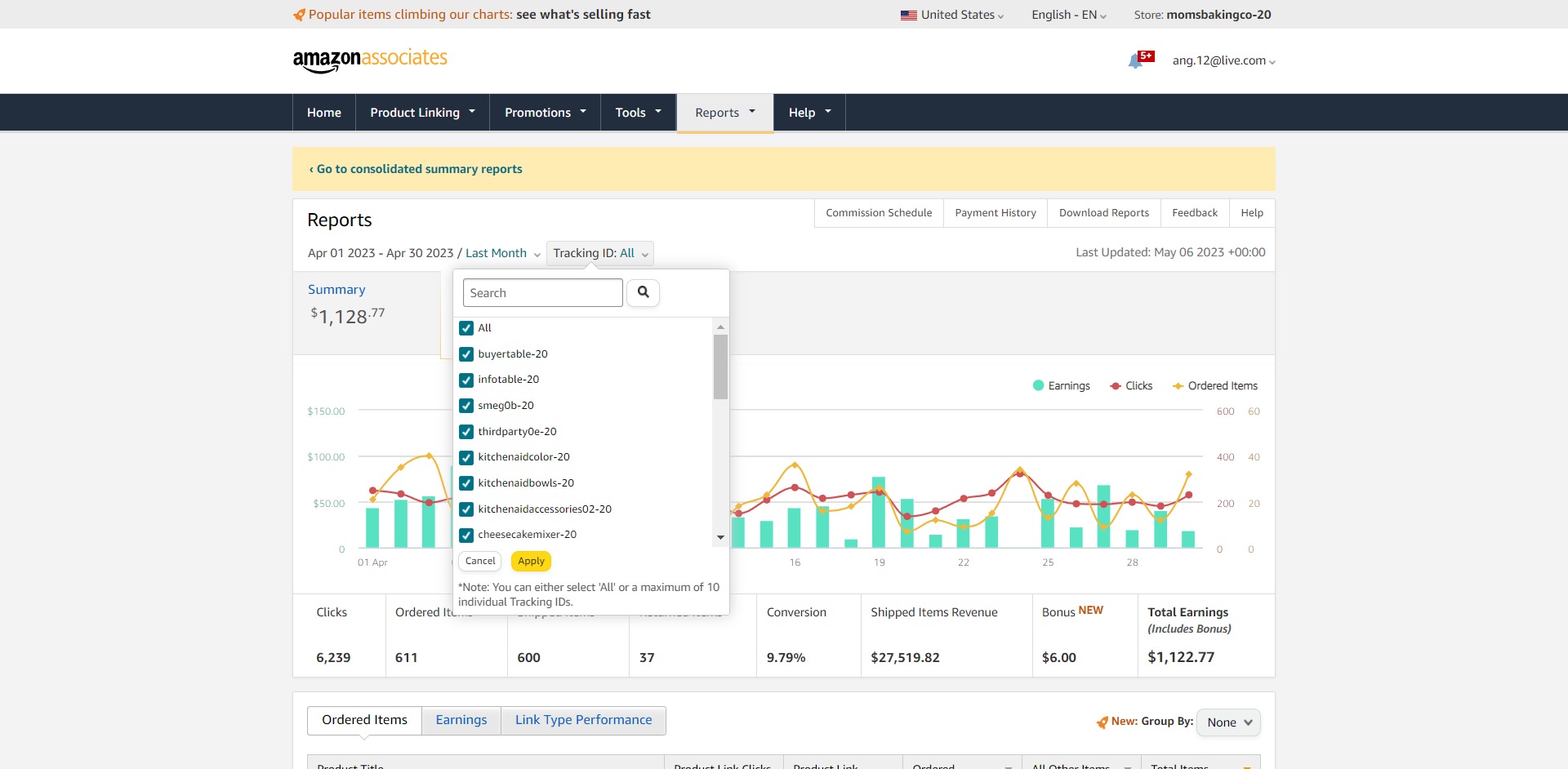Toggle Clicks legend marker in chart

tap(1116, 386)
